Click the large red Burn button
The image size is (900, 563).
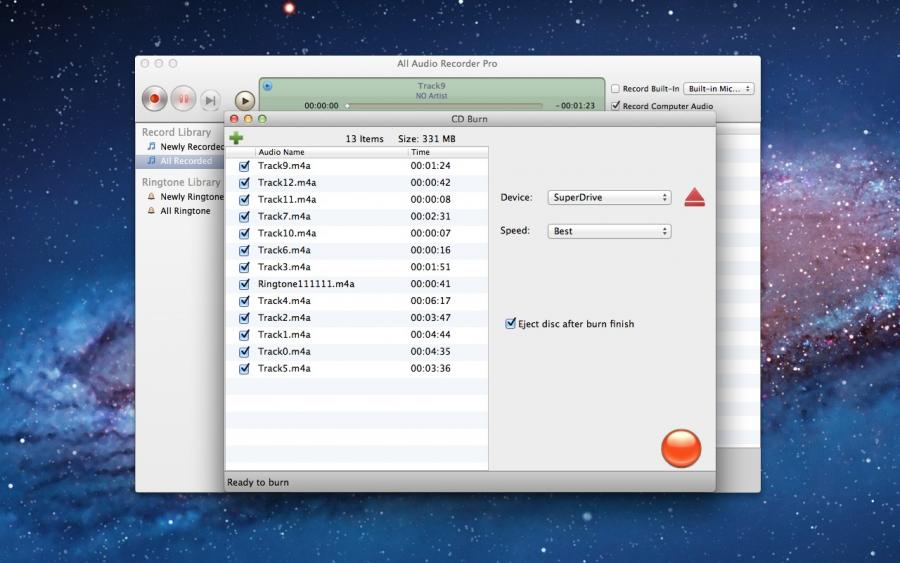[681, 448]
